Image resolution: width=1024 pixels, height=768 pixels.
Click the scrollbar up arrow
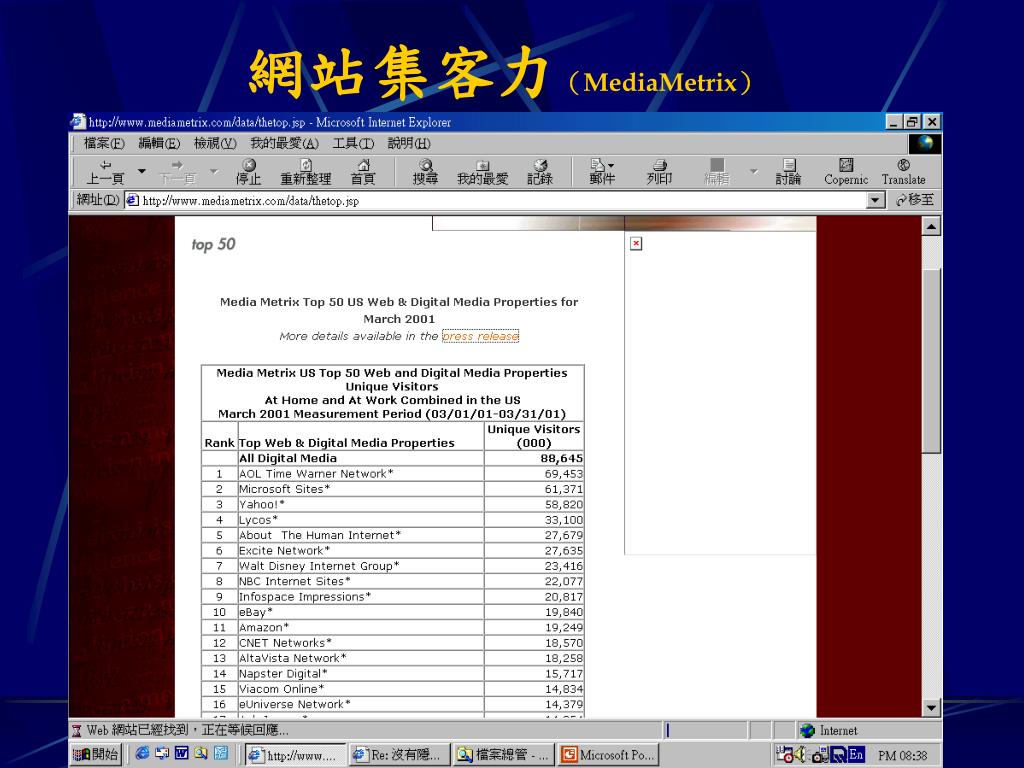[x=931, y=226]
